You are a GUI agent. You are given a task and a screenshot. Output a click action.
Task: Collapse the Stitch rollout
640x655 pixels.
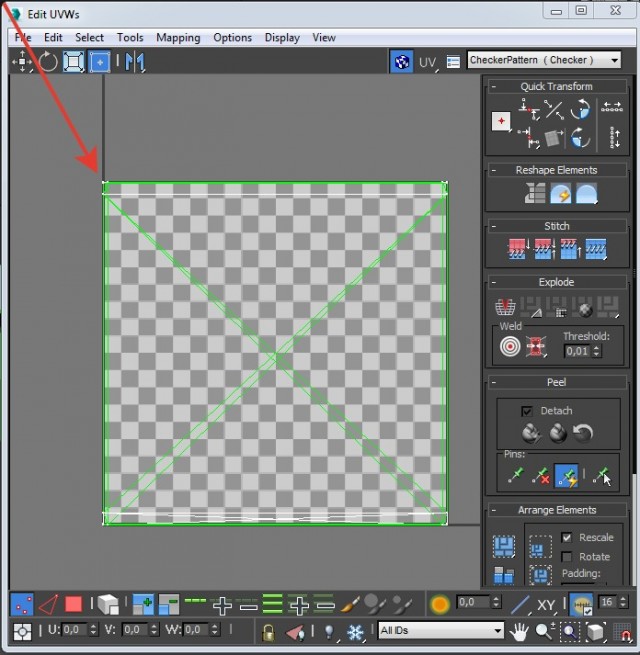click(494, 226)
